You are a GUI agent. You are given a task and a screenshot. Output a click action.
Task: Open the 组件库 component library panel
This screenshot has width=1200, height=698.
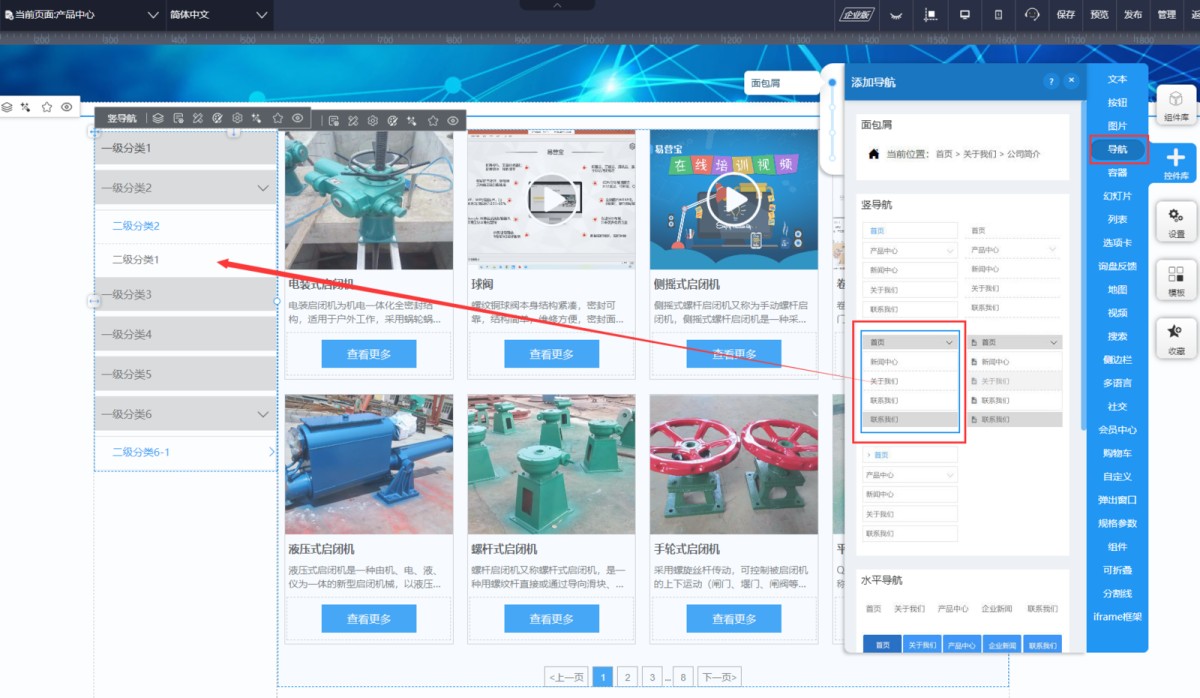[x=1176, y=105]
